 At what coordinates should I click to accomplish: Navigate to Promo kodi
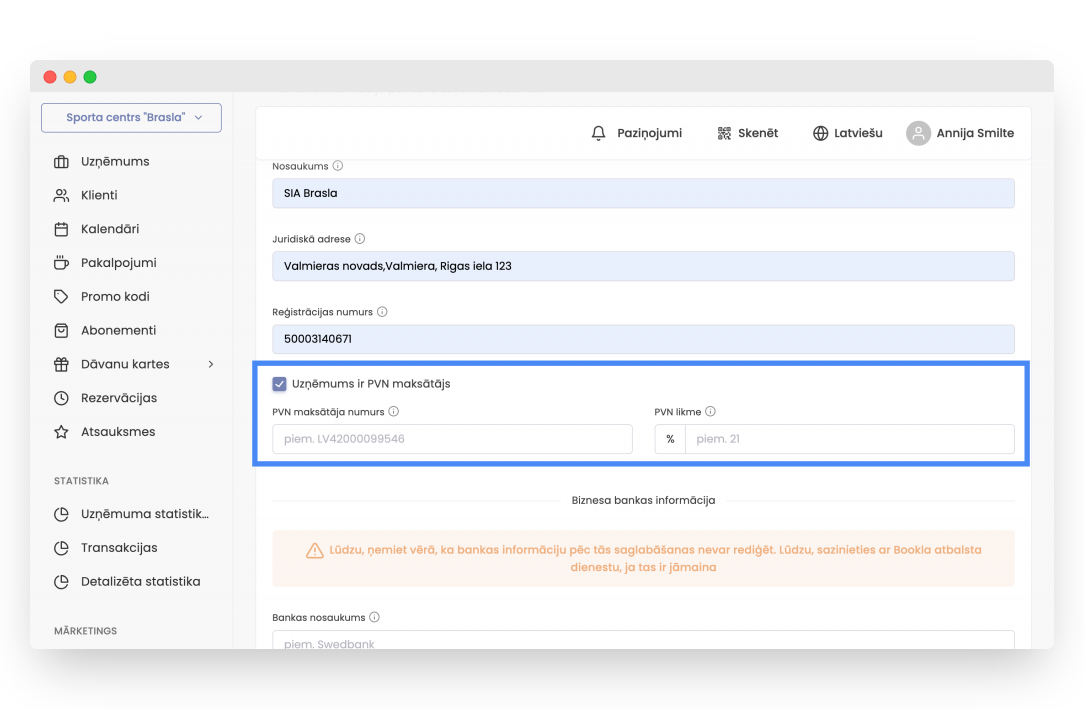coord(115,297)
